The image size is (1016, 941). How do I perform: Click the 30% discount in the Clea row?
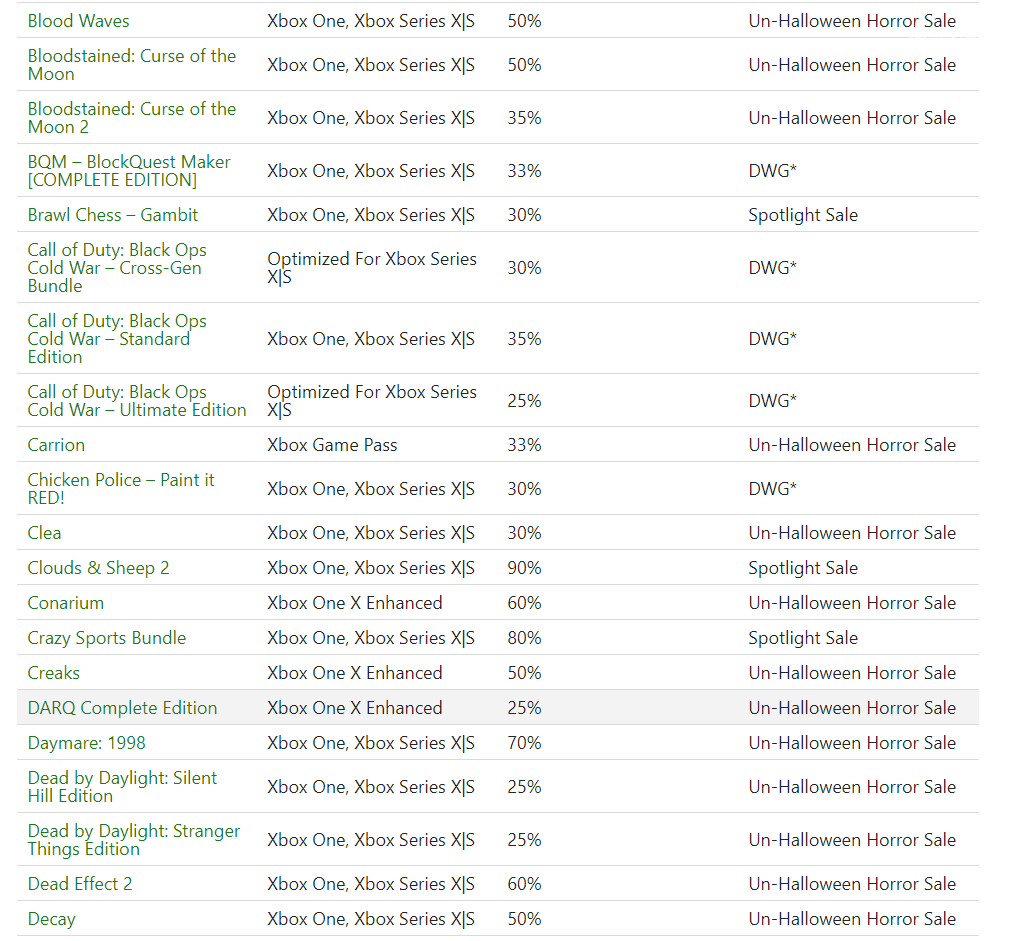[524, 533]
